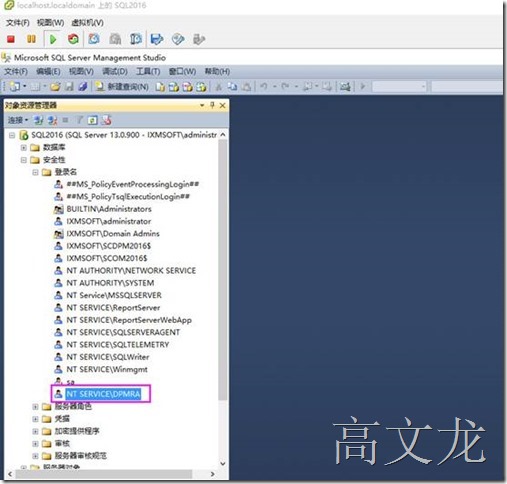Click the last icon in Object Explorer toolbar
Screen dimensions: 507x484
pos(107,120)
